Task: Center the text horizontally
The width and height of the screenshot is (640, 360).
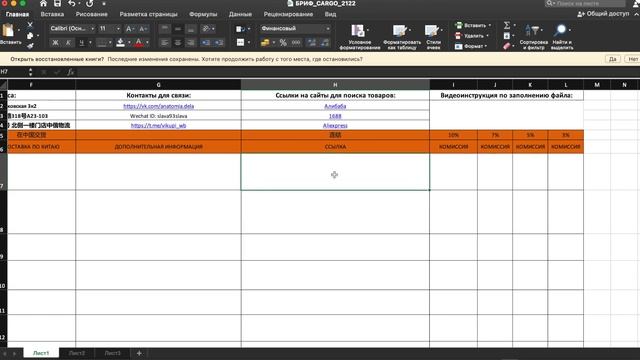Action: [178, 42]
